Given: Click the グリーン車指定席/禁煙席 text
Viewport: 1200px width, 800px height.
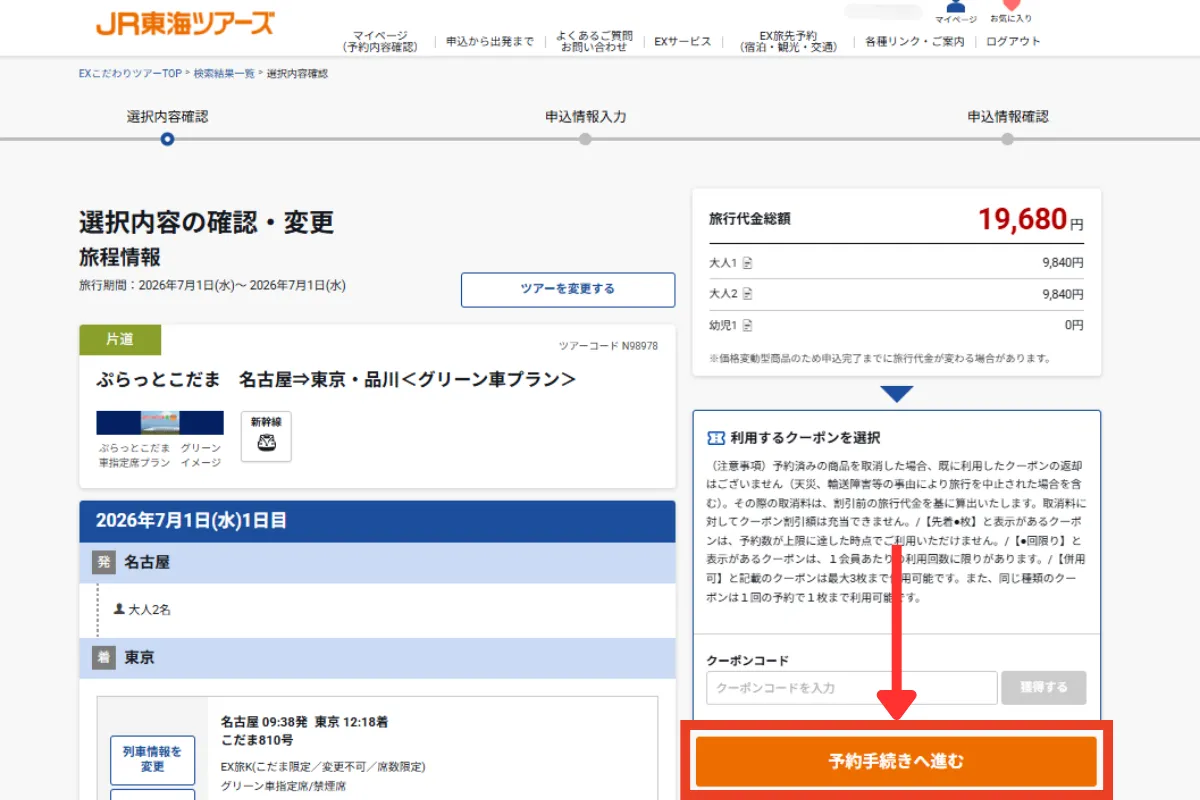Looking at the screenshot, I should (284, 786).
